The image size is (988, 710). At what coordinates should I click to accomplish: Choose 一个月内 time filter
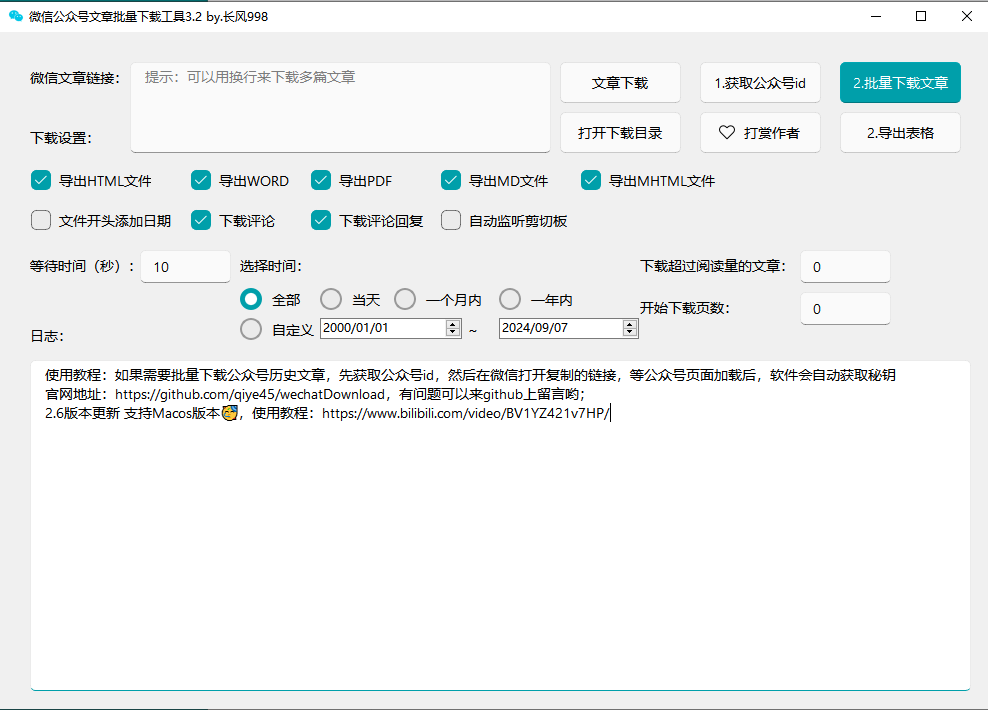(405, 298)
